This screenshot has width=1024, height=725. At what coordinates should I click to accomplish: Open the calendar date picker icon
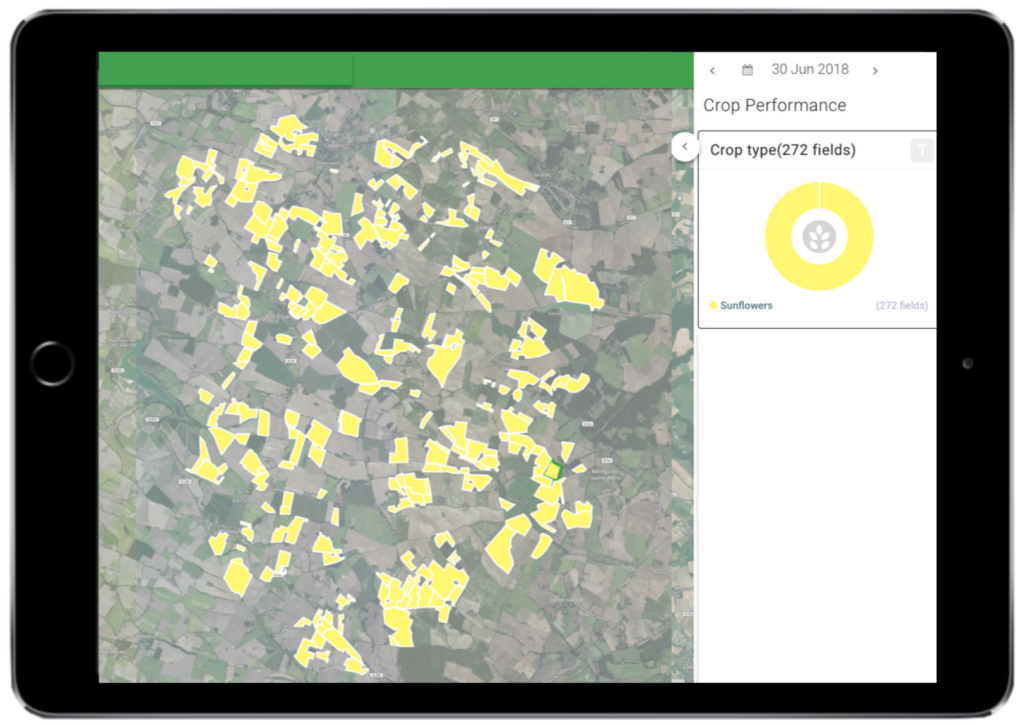[747, 70]
